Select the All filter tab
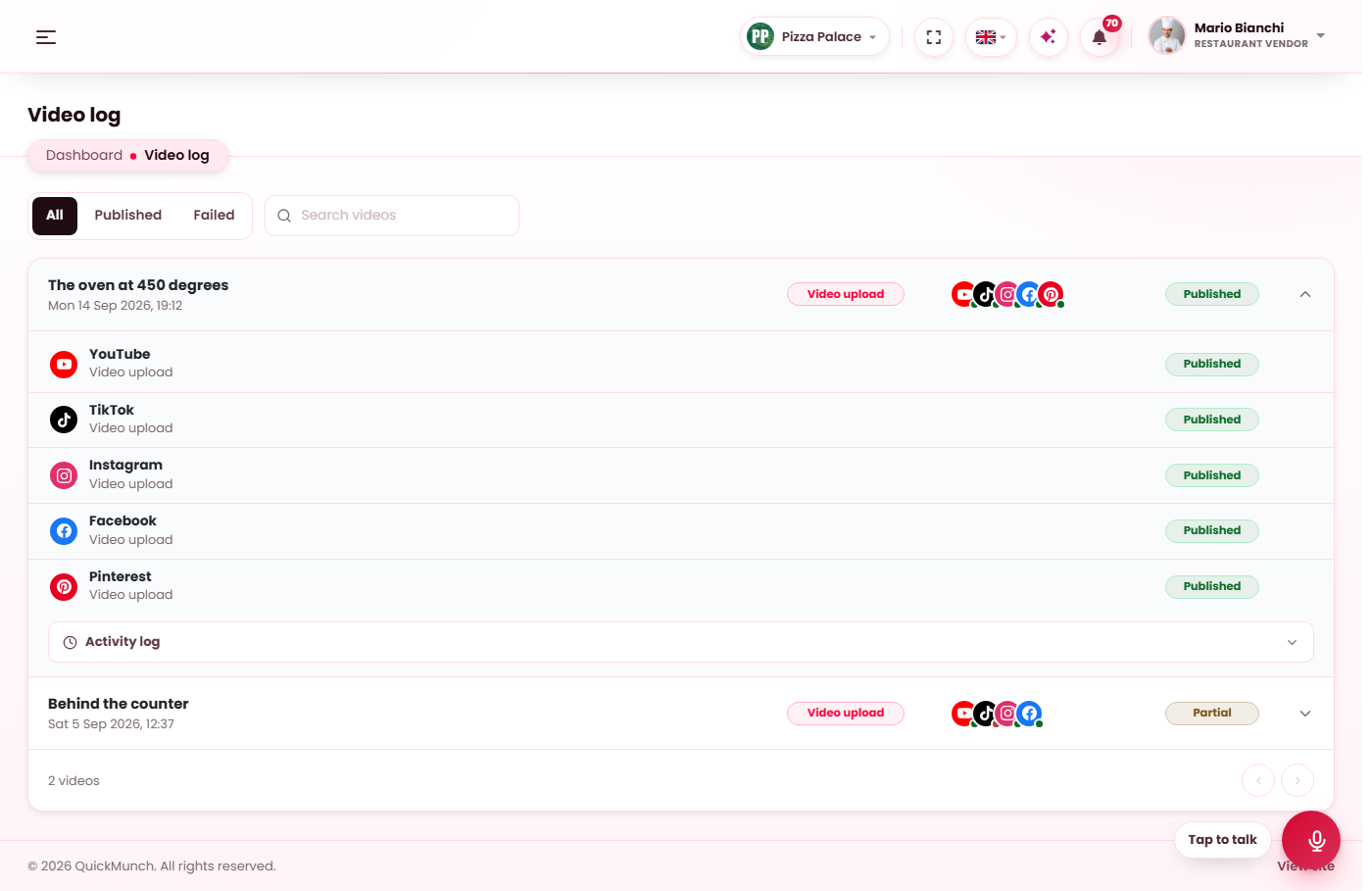1372x891 pixels. (x=55, y=216)
